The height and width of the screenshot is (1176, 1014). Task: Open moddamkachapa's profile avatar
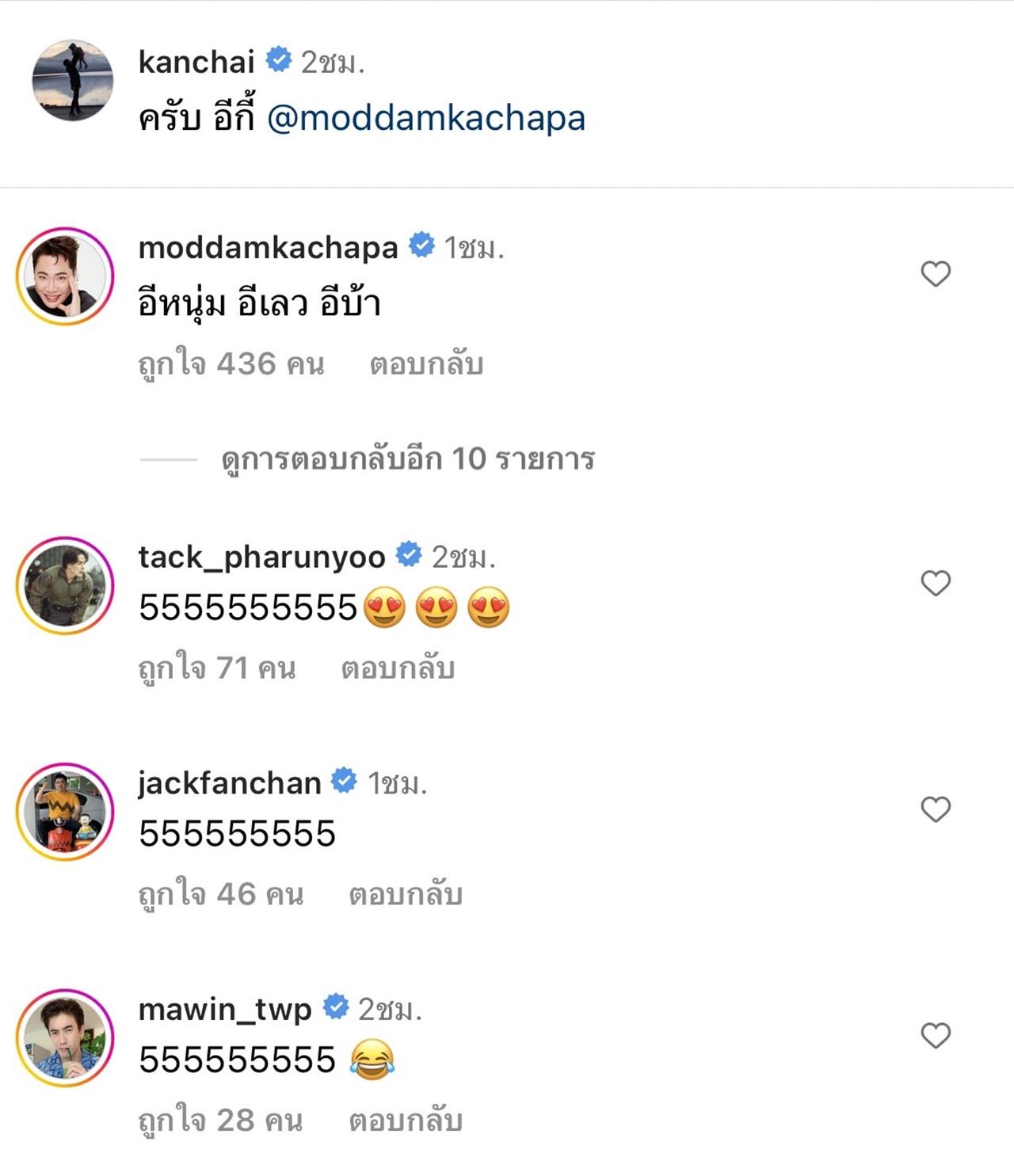point(65,276)
